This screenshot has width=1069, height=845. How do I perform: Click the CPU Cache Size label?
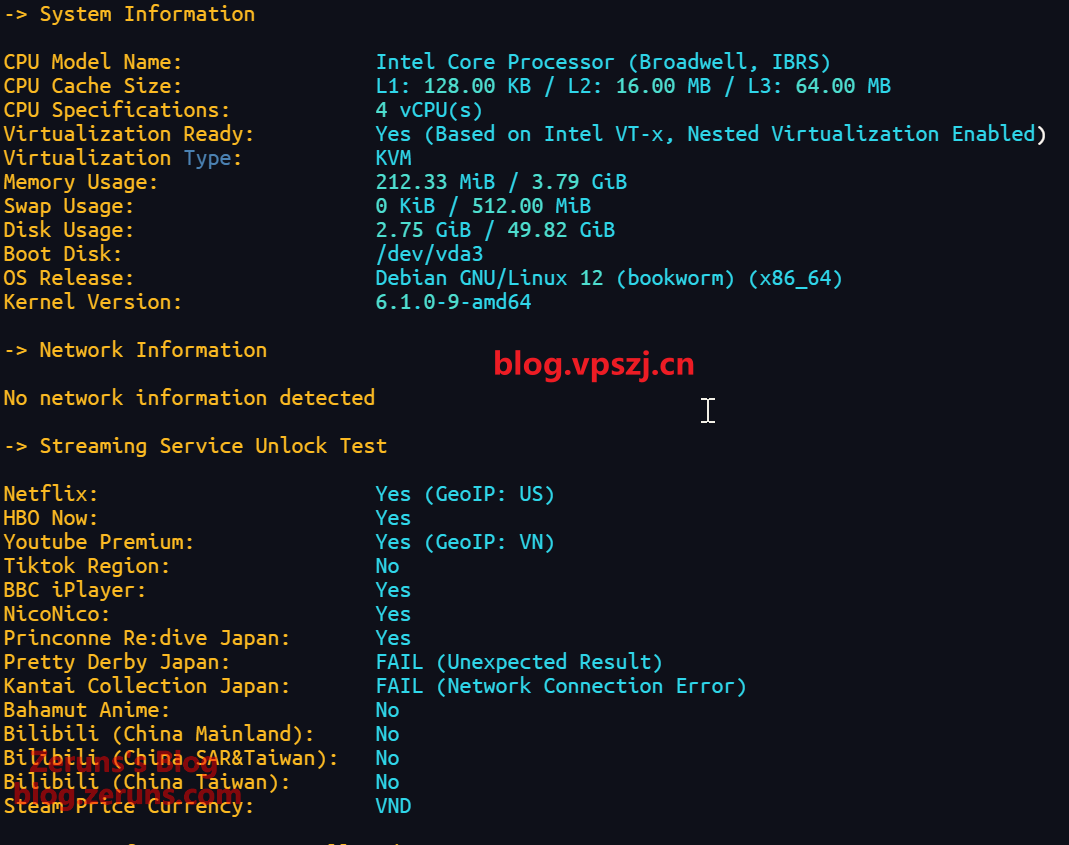click(93, 86)
